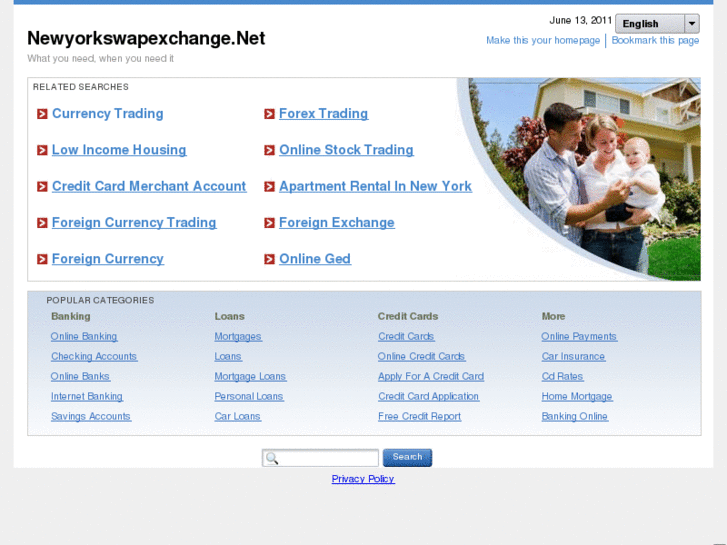Open the Privacy Policy link

coord(363,479)
